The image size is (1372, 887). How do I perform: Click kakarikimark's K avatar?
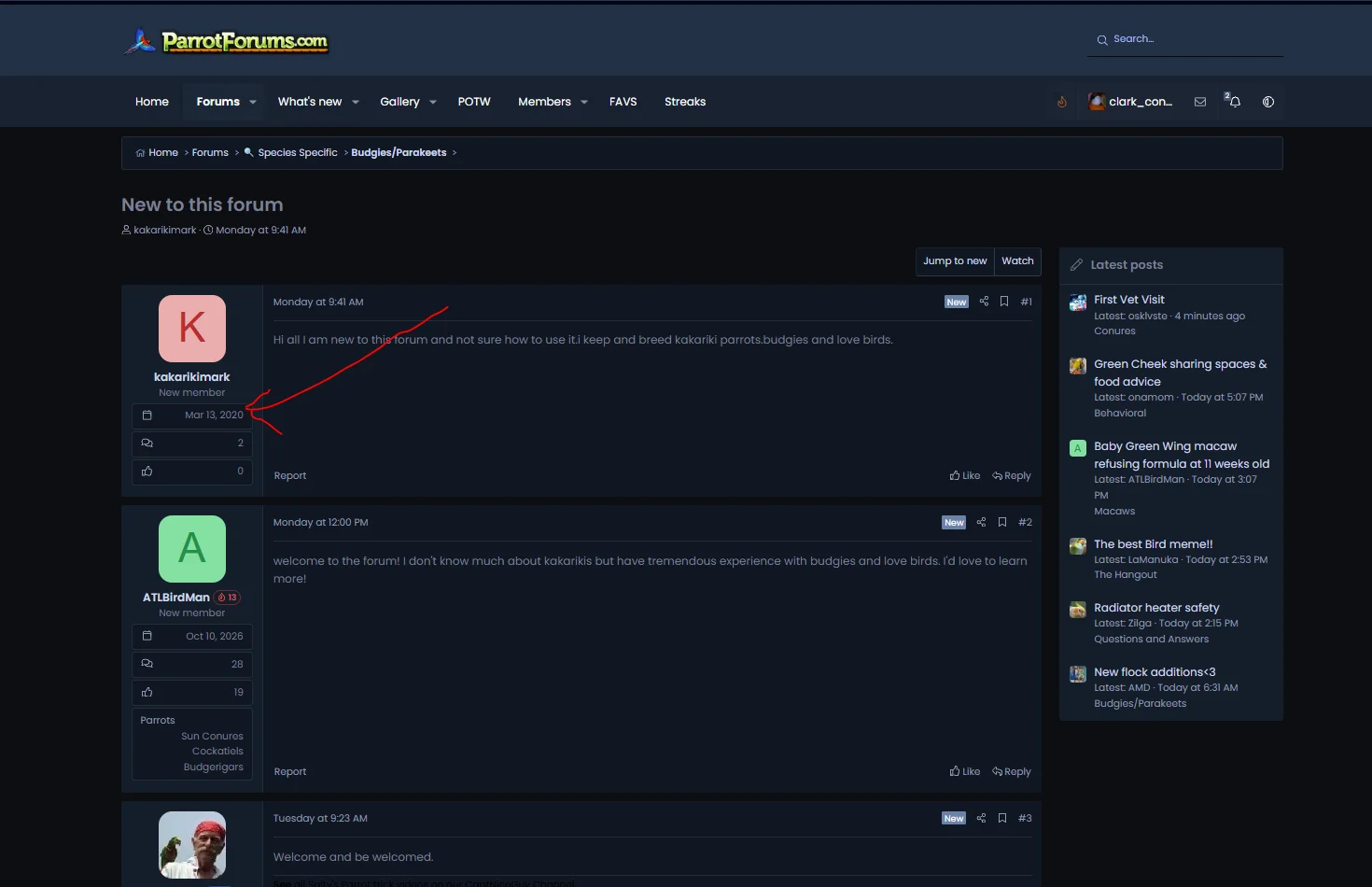[x=192, y=329]
